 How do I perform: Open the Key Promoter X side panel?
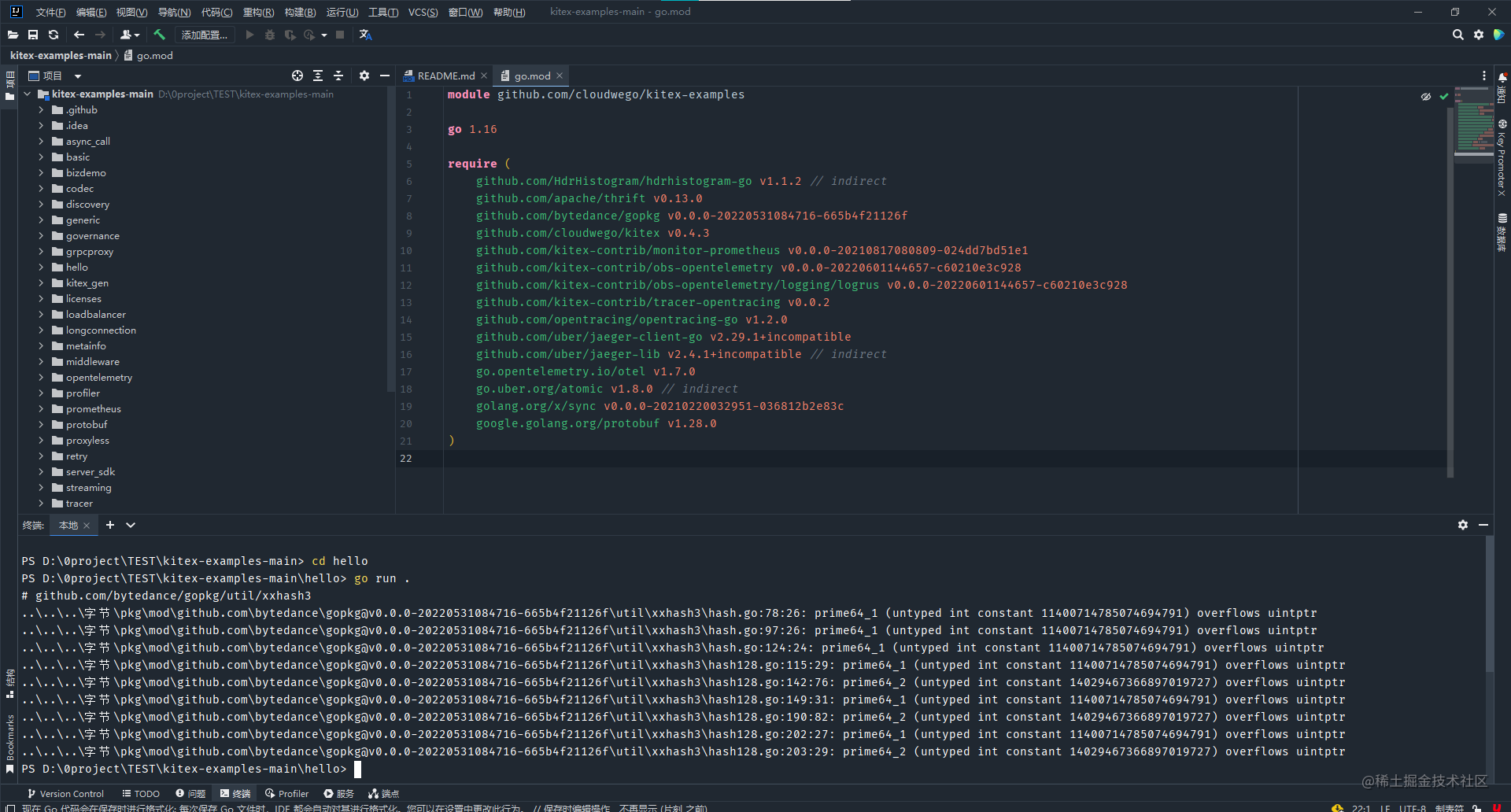[1502, 157]
